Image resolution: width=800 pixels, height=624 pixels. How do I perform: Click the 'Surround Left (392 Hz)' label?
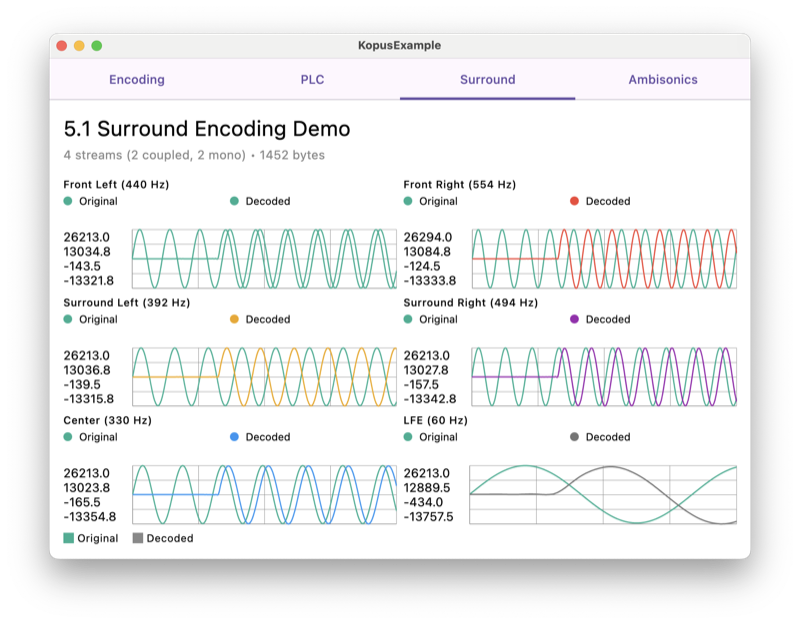[x=127, y=303]
